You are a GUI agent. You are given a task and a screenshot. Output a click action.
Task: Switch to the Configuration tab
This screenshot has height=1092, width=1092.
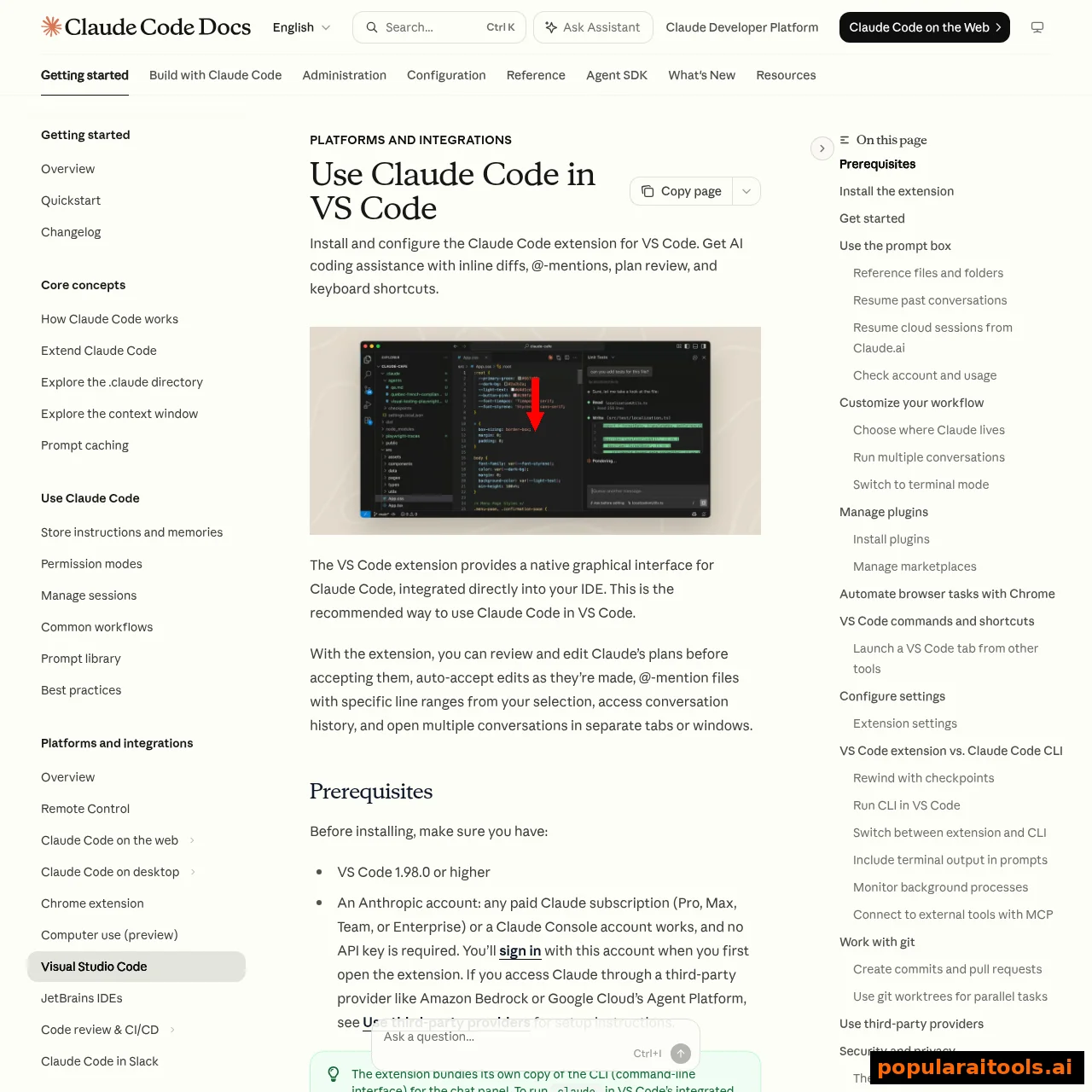(446, 75)
